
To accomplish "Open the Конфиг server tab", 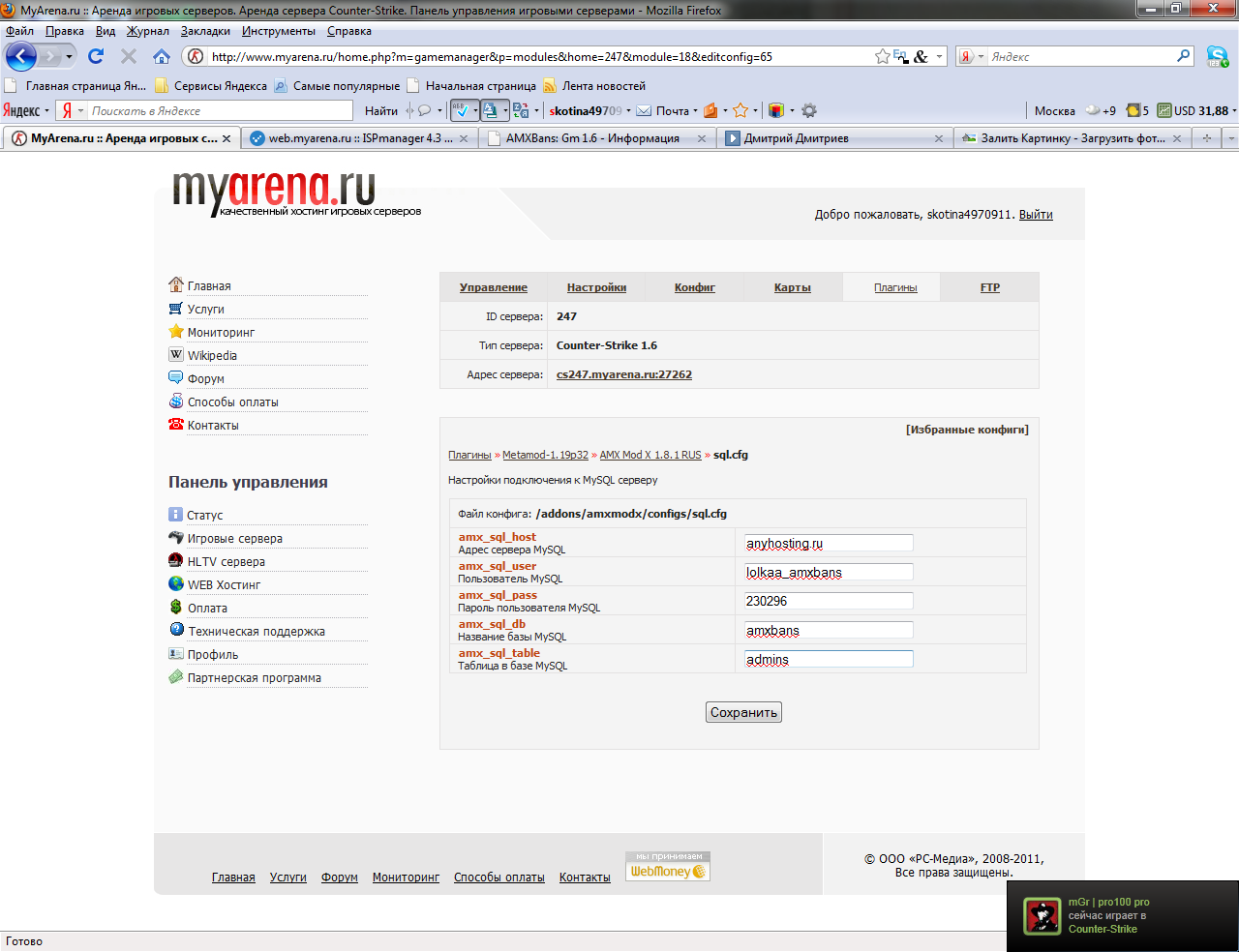I will (695, 287).
